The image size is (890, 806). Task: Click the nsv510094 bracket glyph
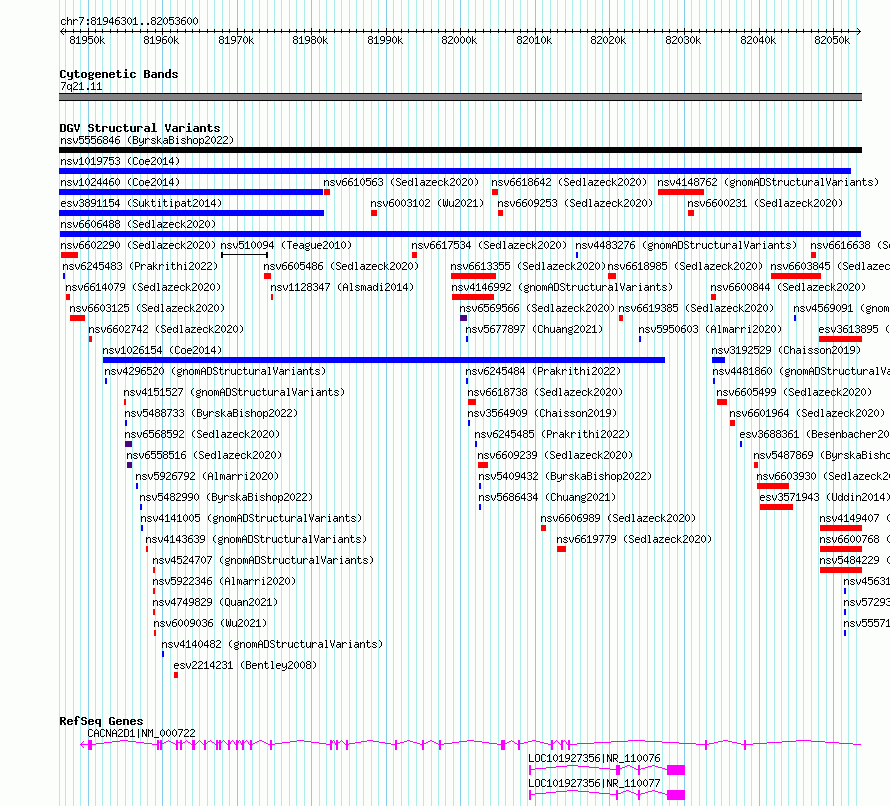point(244,255)
